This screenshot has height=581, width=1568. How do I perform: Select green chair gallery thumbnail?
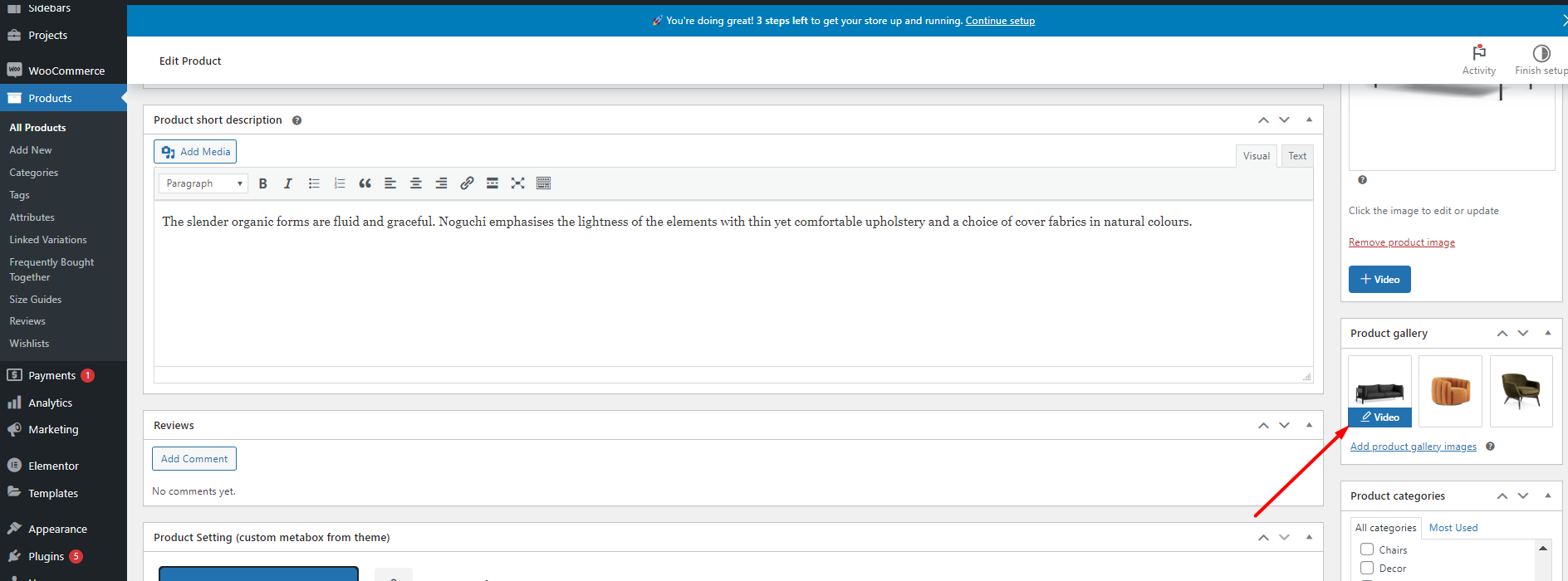tap(1521, 391)
